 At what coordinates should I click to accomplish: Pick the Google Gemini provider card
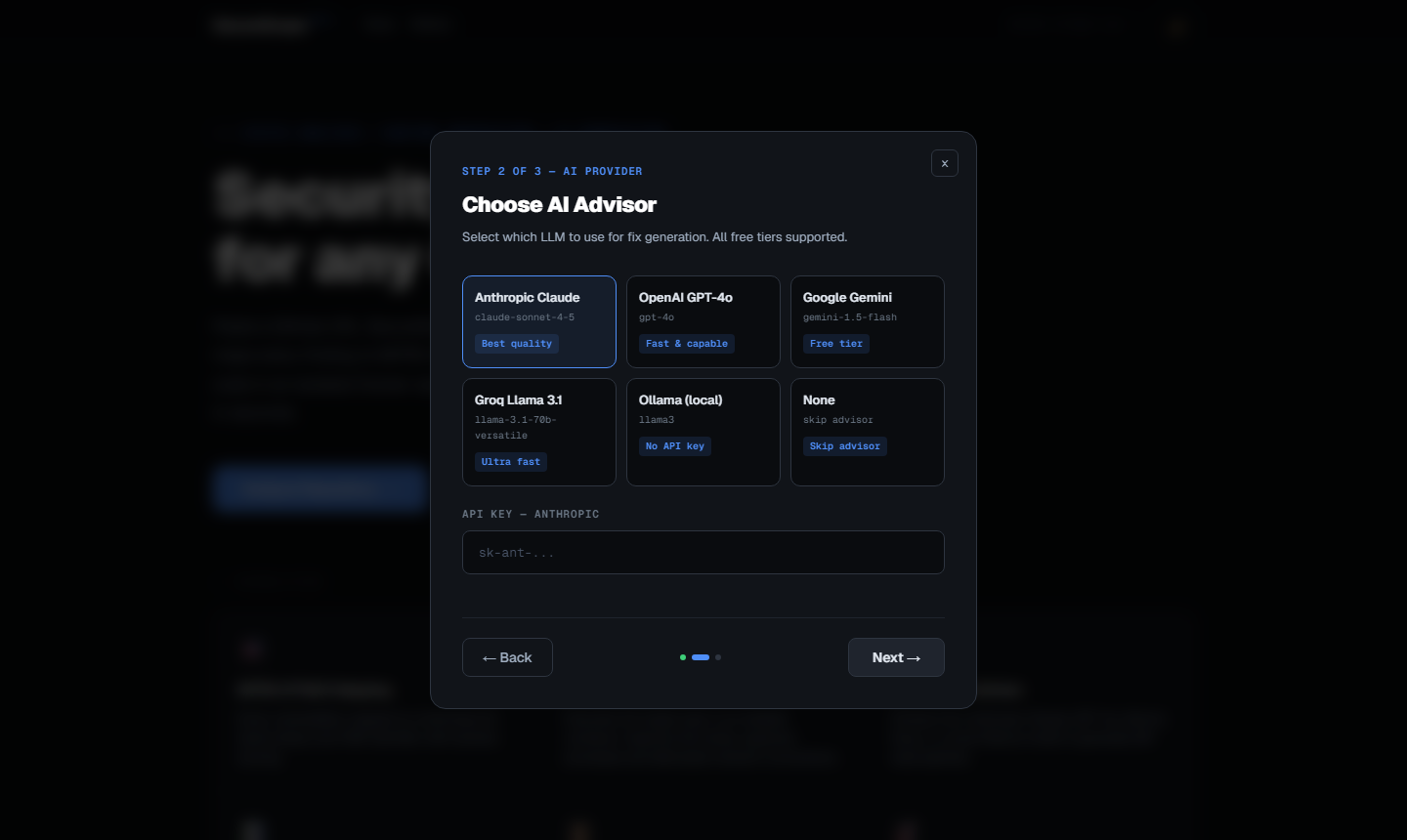click(x=868, y=321)
